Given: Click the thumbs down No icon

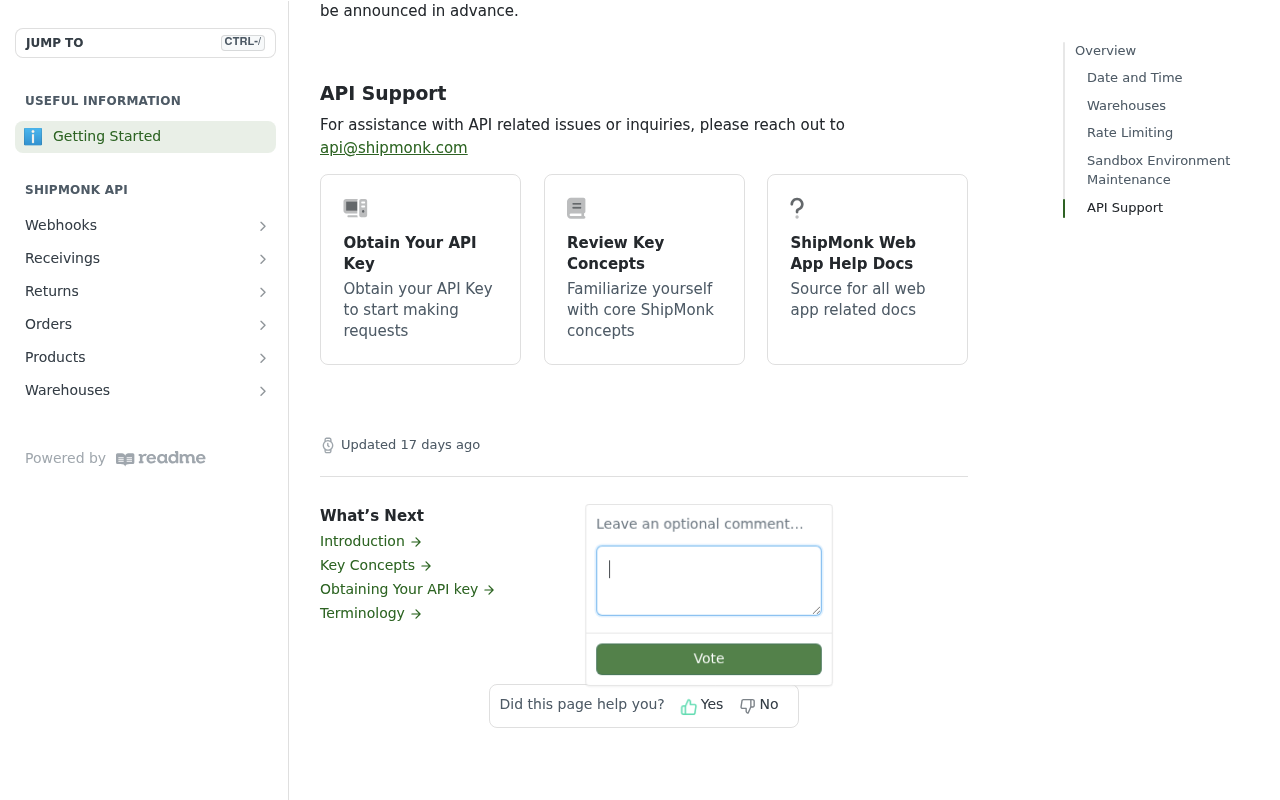Looking at the screenshot, I should point(747,706).
